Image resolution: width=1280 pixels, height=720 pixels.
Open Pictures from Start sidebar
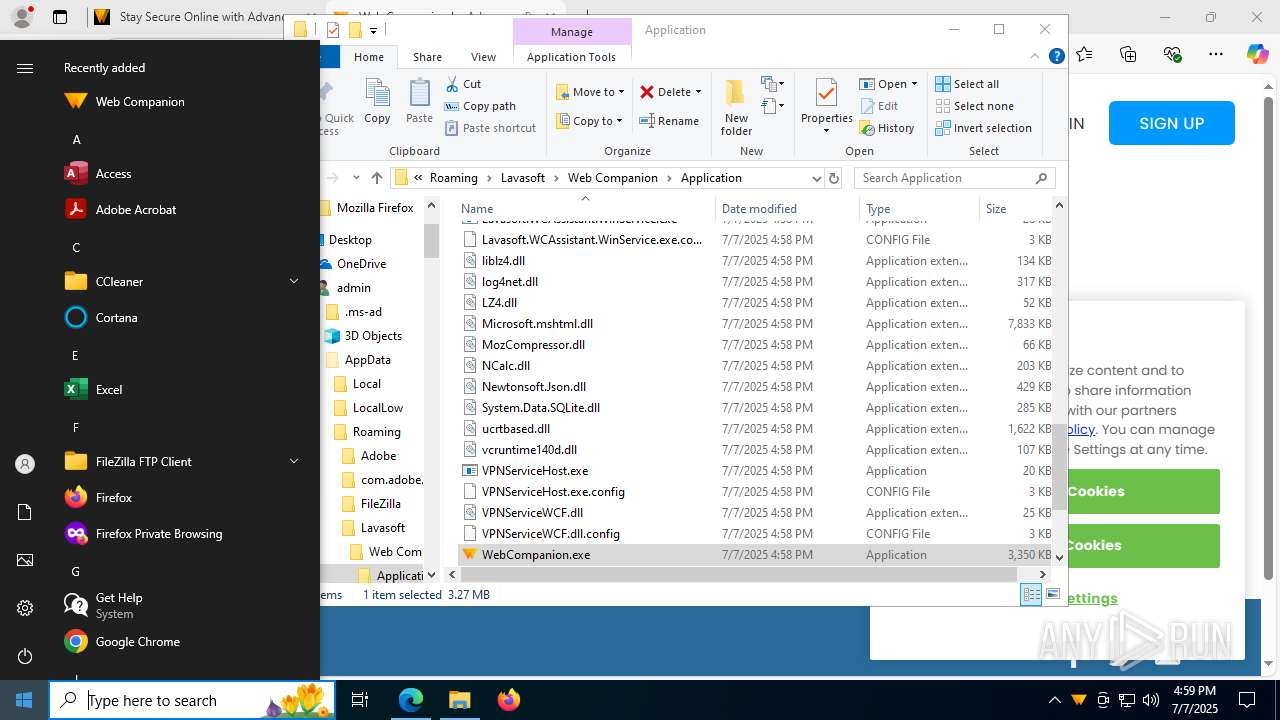tap(25, 560)
